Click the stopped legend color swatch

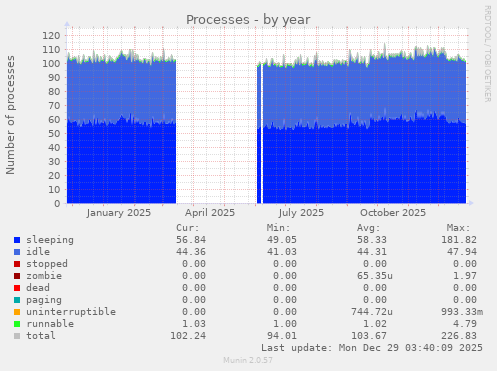tap(17, 264)
